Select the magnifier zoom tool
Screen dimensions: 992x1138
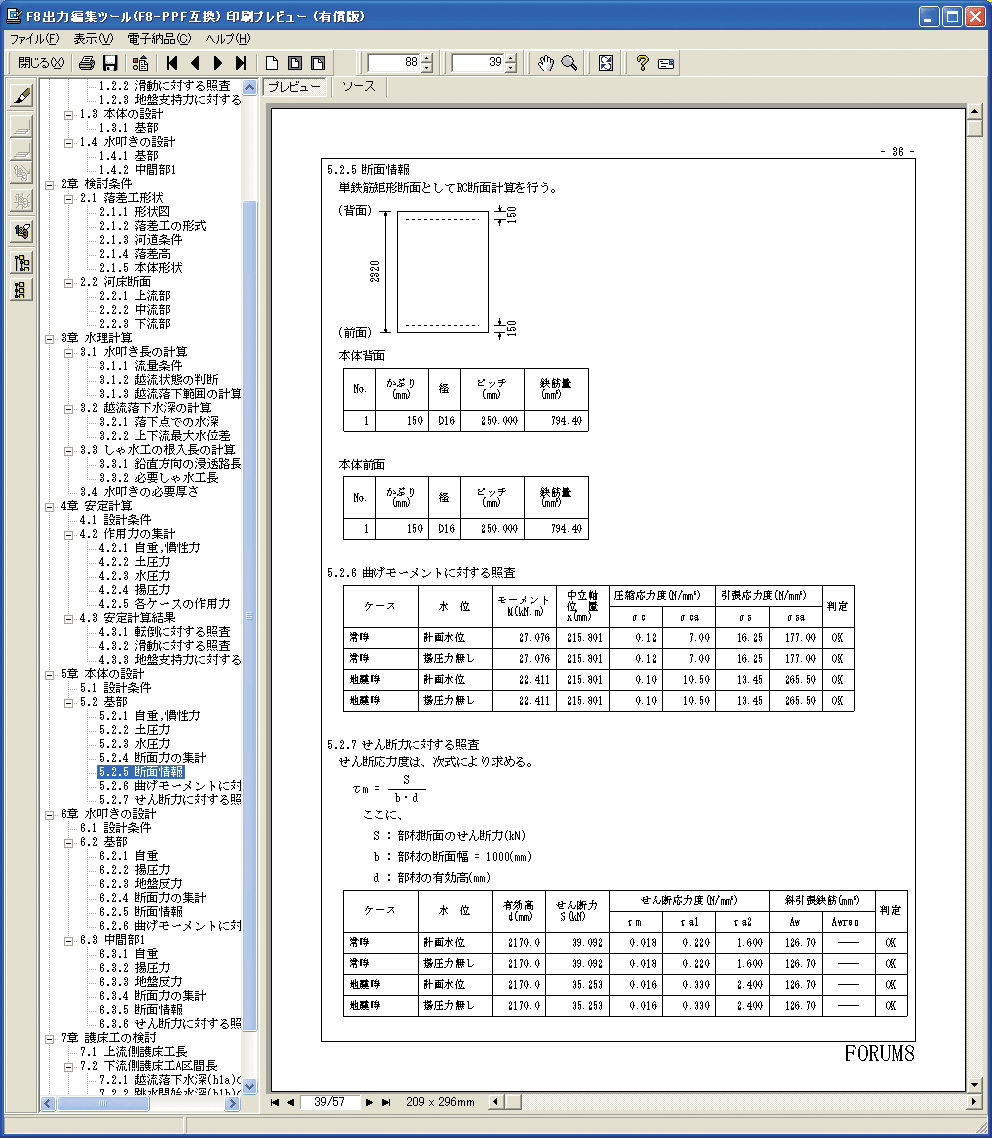pos(570,63)
